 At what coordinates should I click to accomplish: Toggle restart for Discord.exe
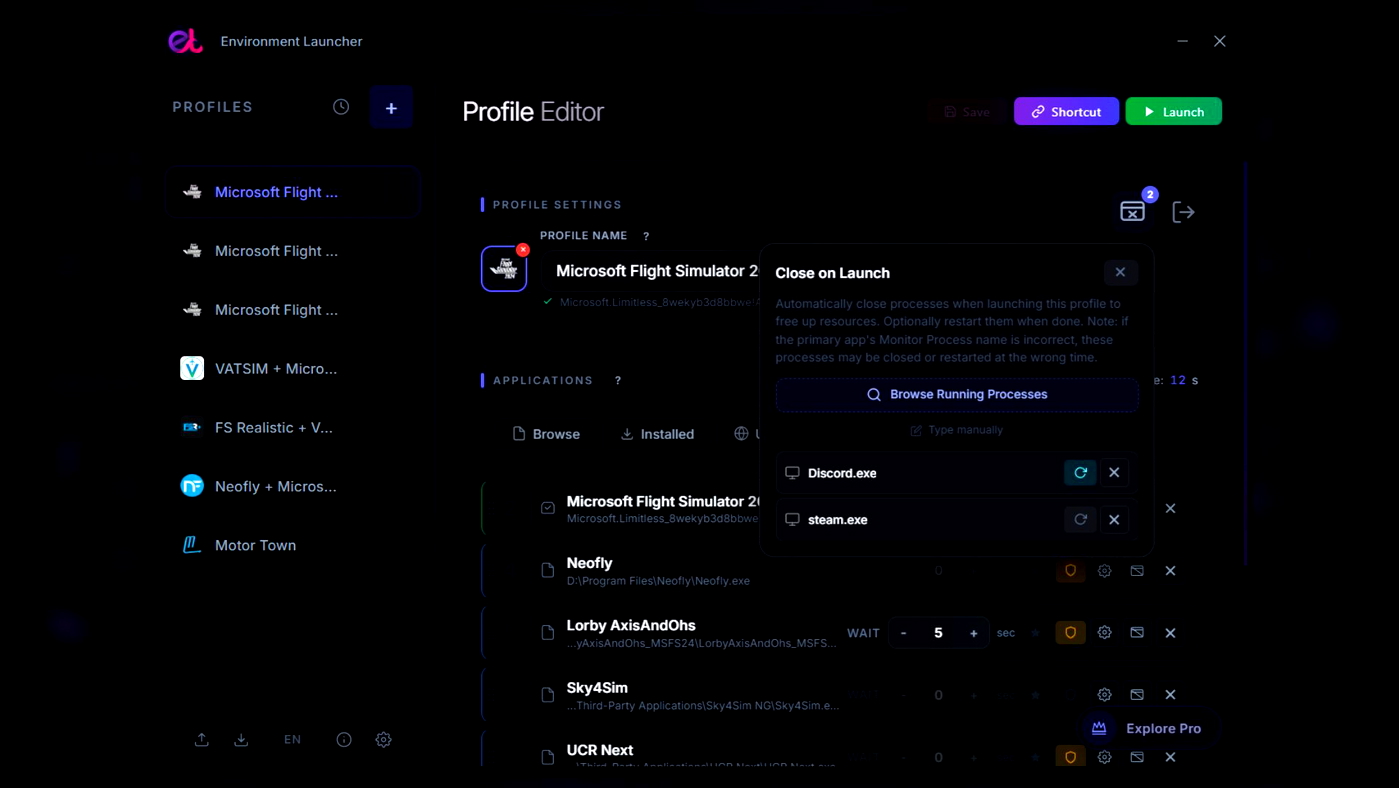coord(1080,473)
